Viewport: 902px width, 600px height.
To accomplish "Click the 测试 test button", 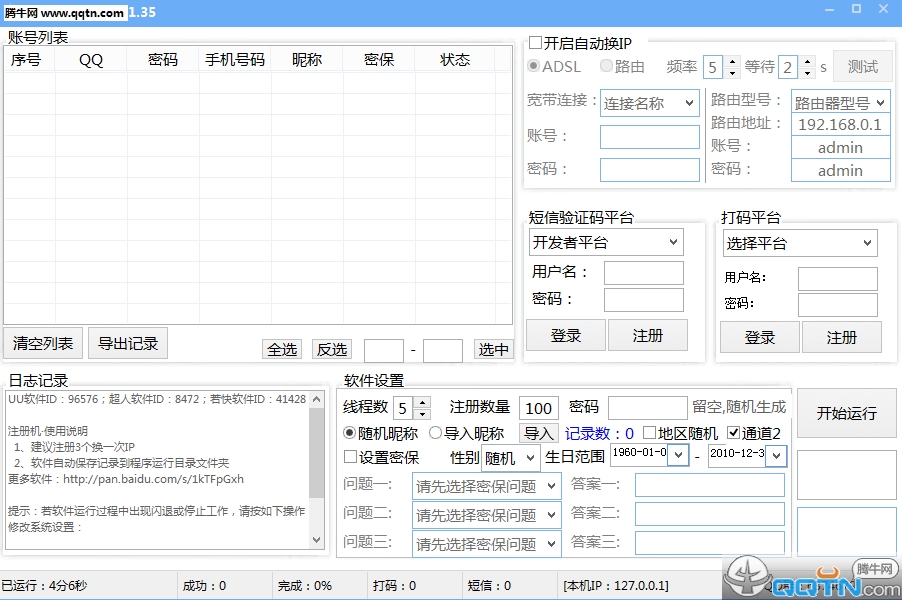I will (x=862, y=67).
